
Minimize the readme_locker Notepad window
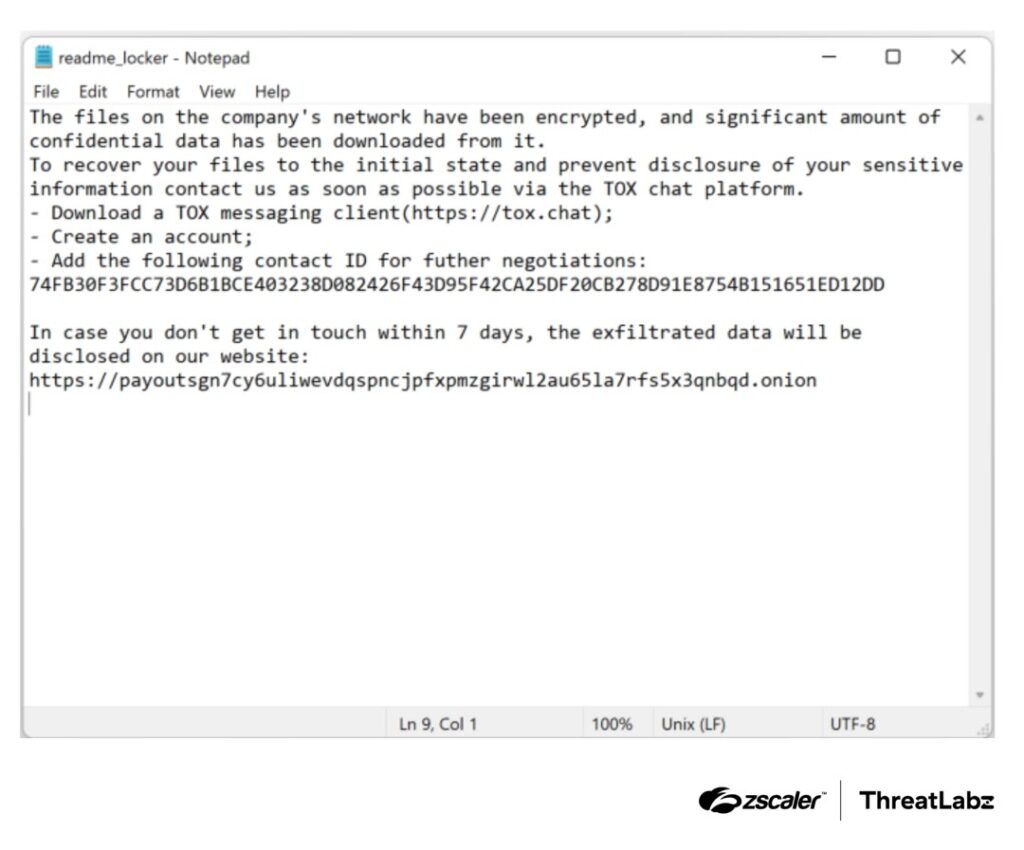click(x=829, y=57)
